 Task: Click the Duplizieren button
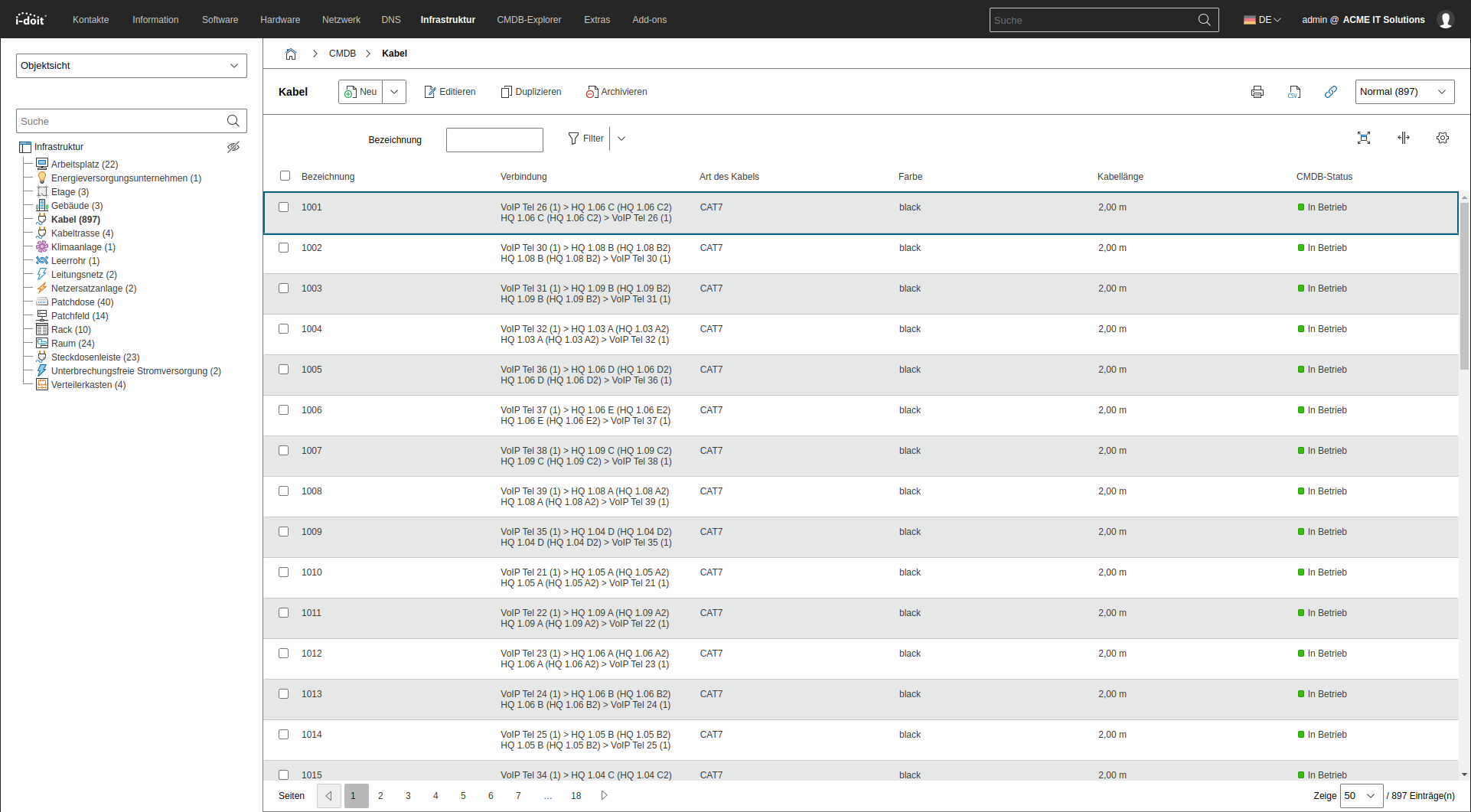pos(531,92)
